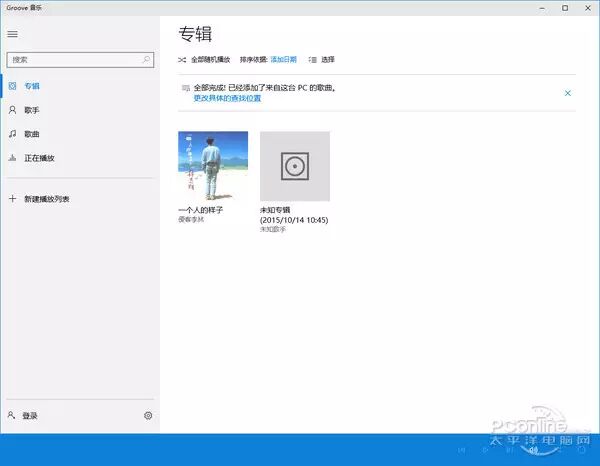Open 歌手 (Artists) in the sidebar

click(80, 110)
